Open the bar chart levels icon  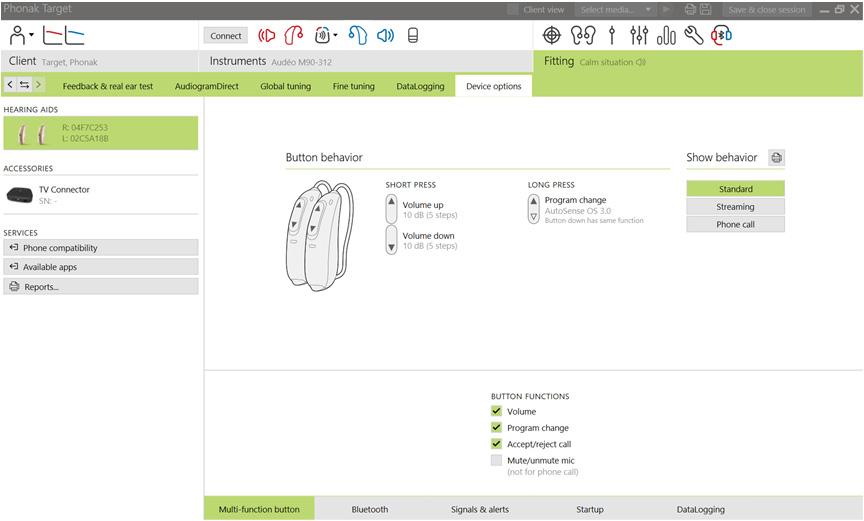(666, 36)
